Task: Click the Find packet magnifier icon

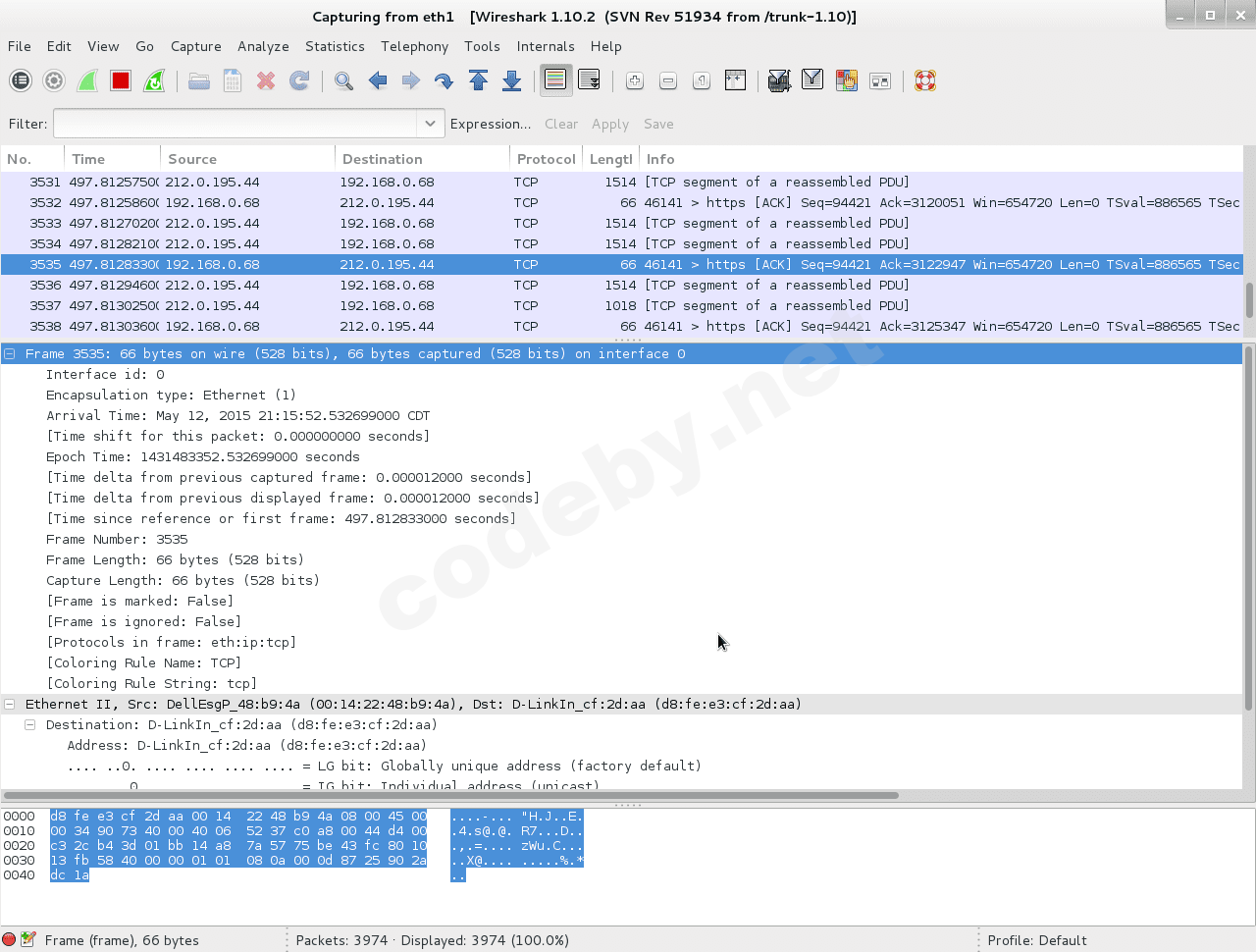Action: [343, 80]
